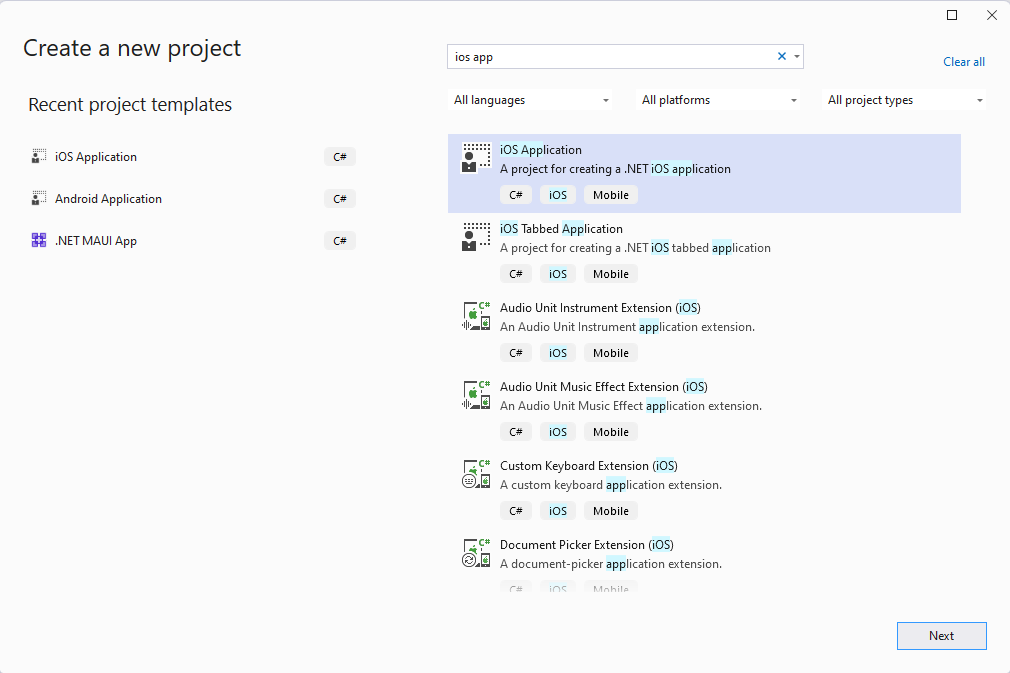Click the C# tag under Custom Keyboard Extension
The image size is (1010, 673).
(516, 511)
